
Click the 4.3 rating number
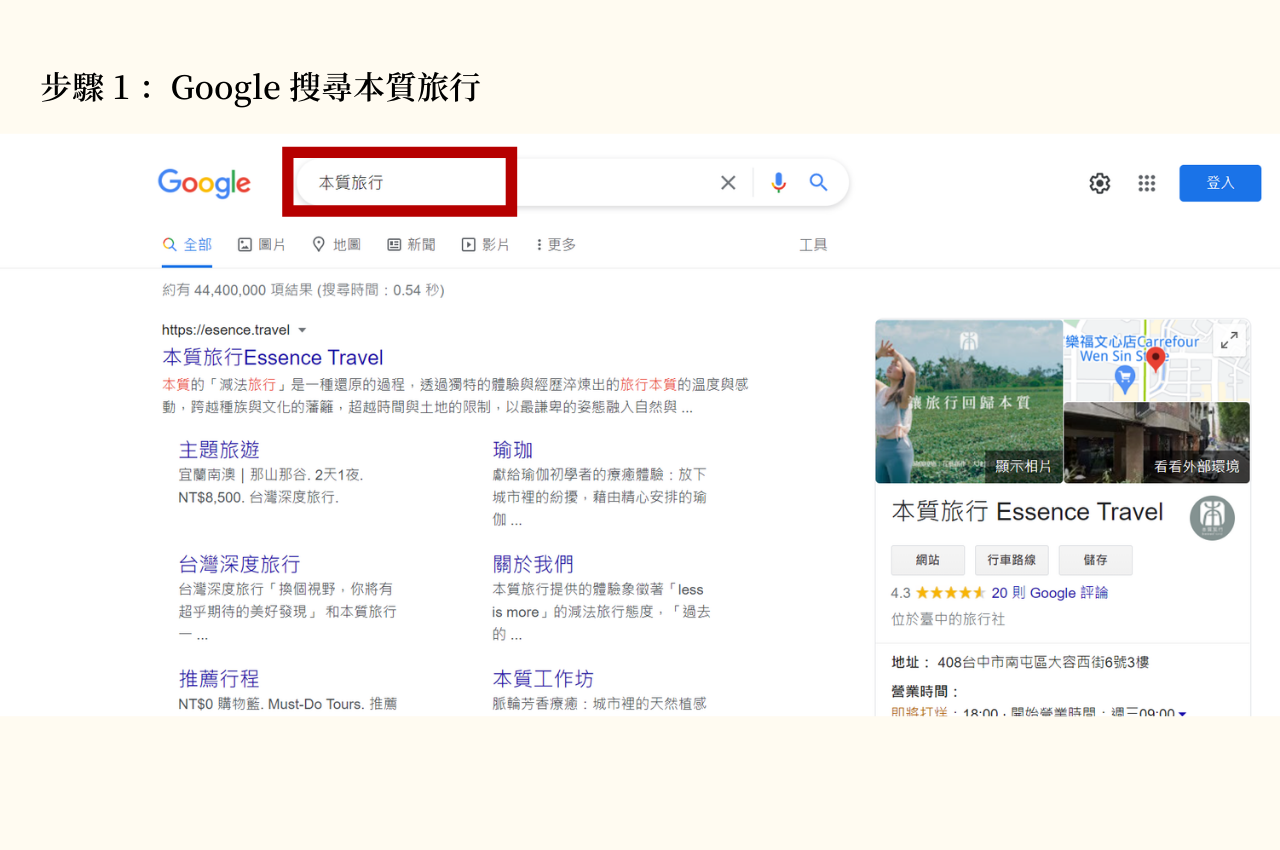(x=901, y=593)
